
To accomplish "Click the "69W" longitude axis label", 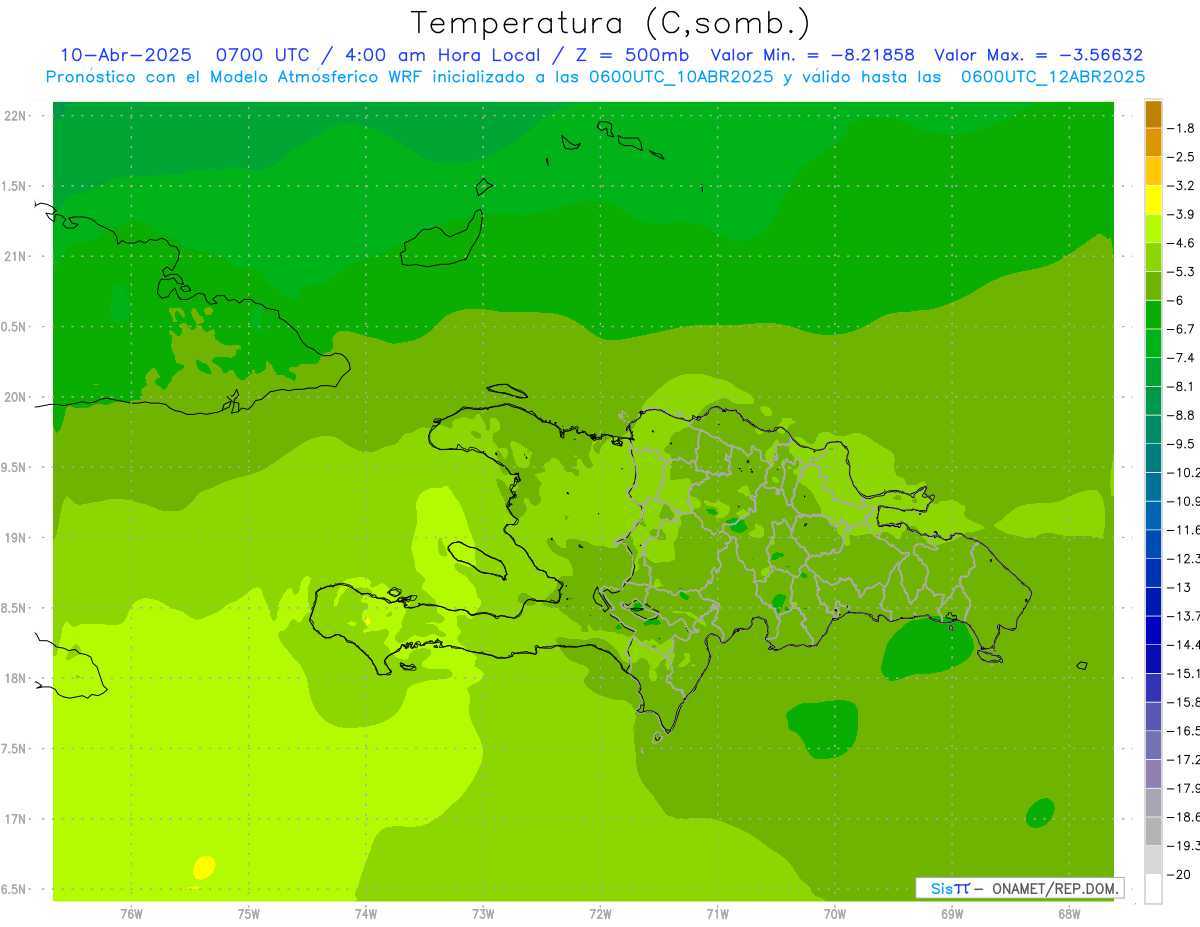I will point(952,913).
